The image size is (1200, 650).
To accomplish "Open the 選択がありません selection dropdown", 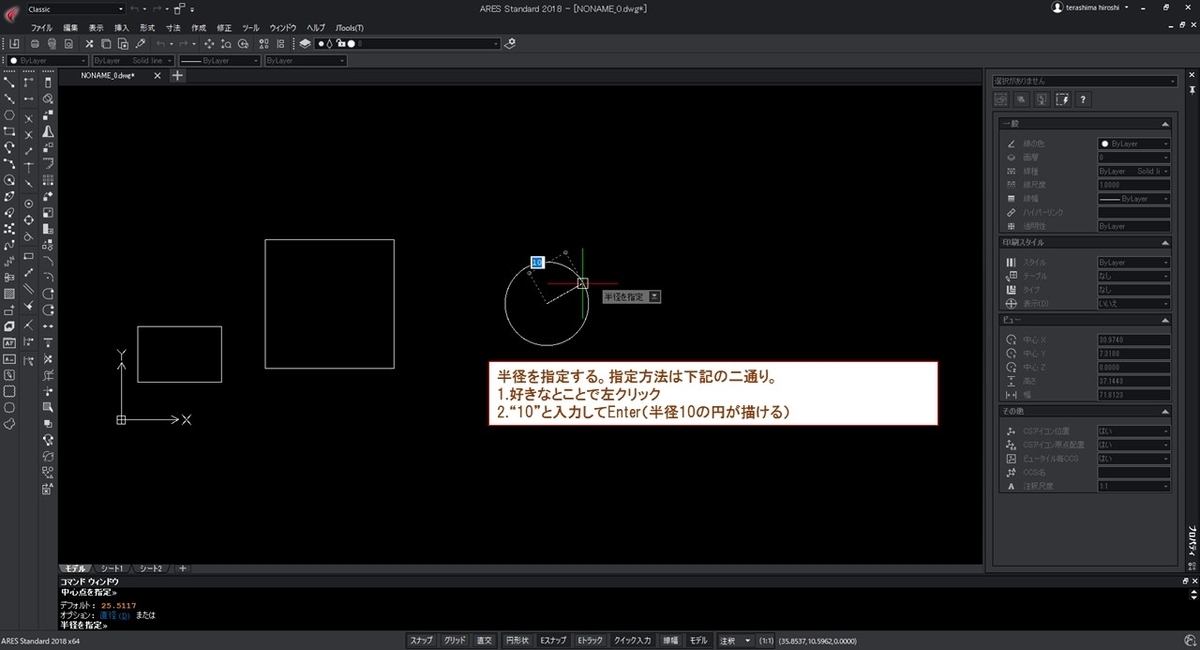I will (1085, 82).
